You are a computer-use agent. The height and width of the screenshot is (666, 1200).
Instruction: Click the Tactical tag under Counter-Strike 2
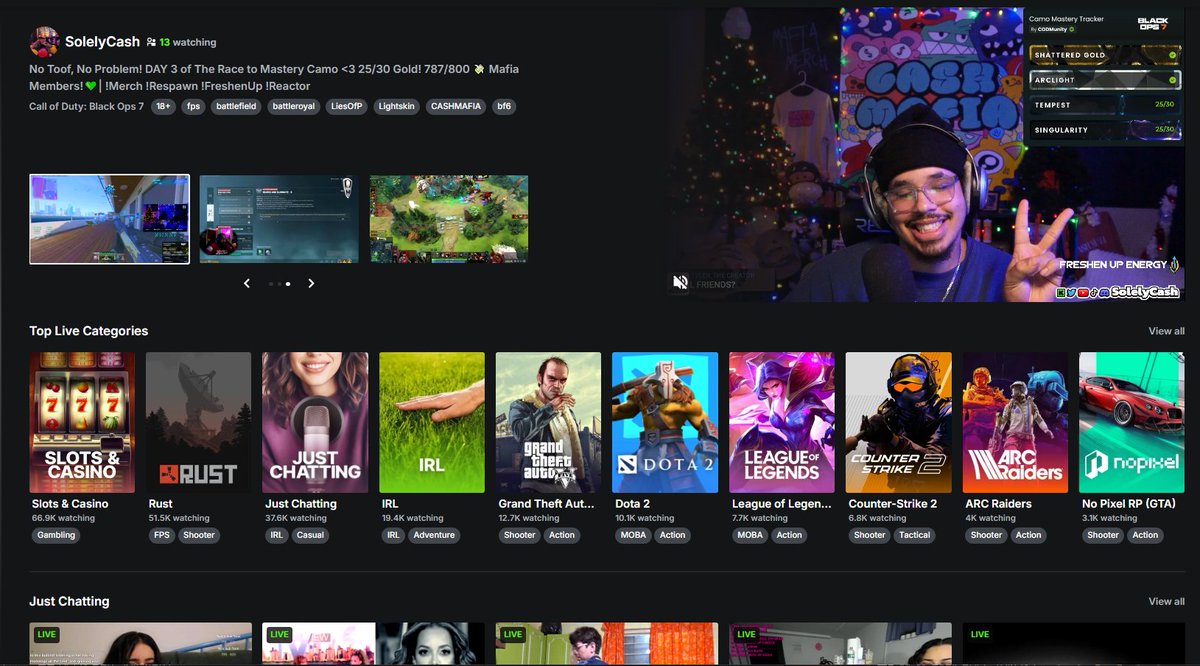pos(915,535)
